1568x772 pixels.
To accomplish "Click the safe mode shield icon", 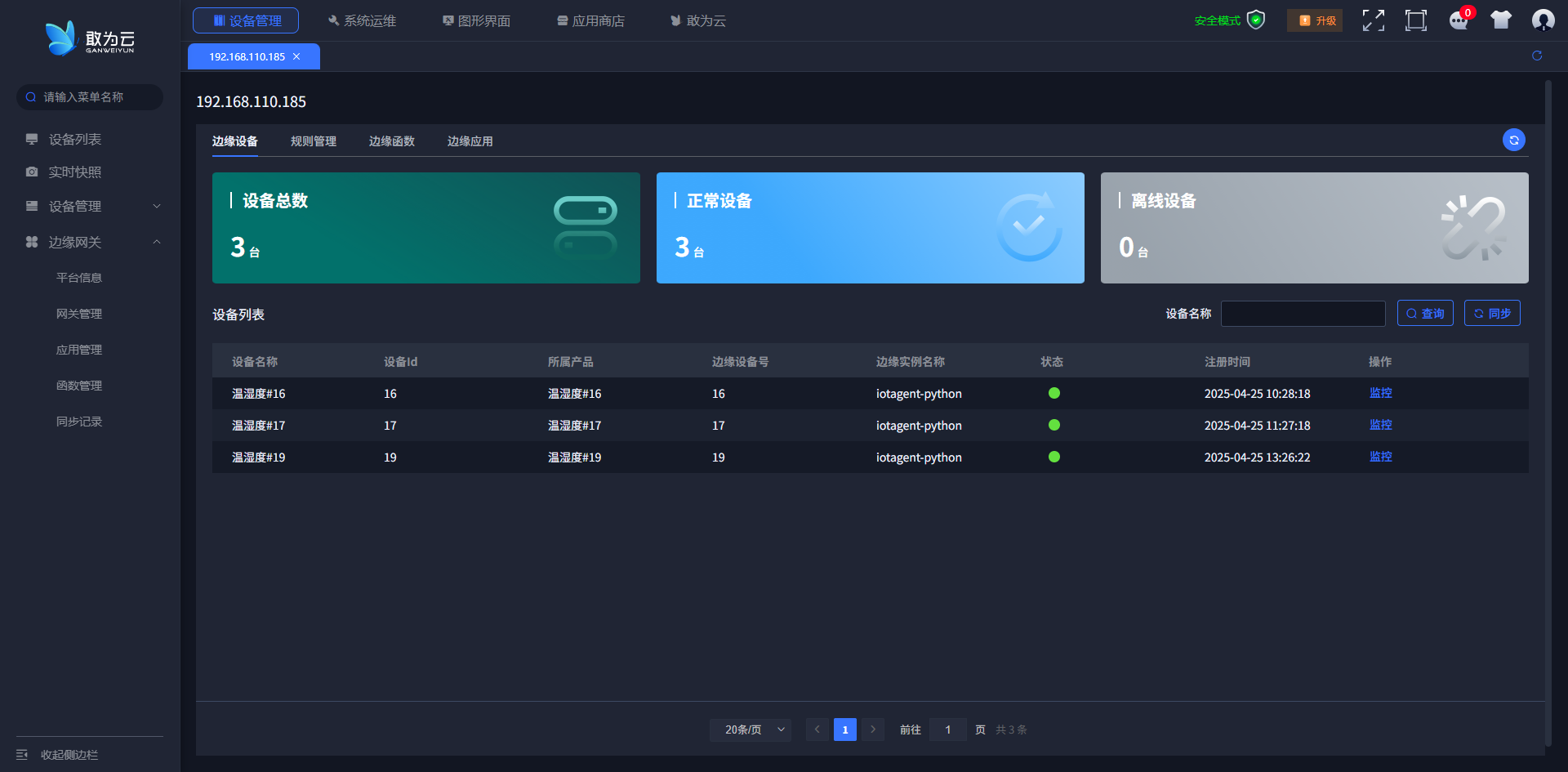I will click(x=1256, y=20).
